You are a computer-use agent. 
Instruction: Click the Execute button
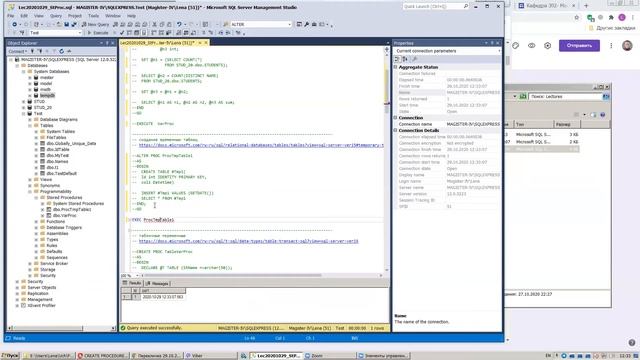pos(98,33)
